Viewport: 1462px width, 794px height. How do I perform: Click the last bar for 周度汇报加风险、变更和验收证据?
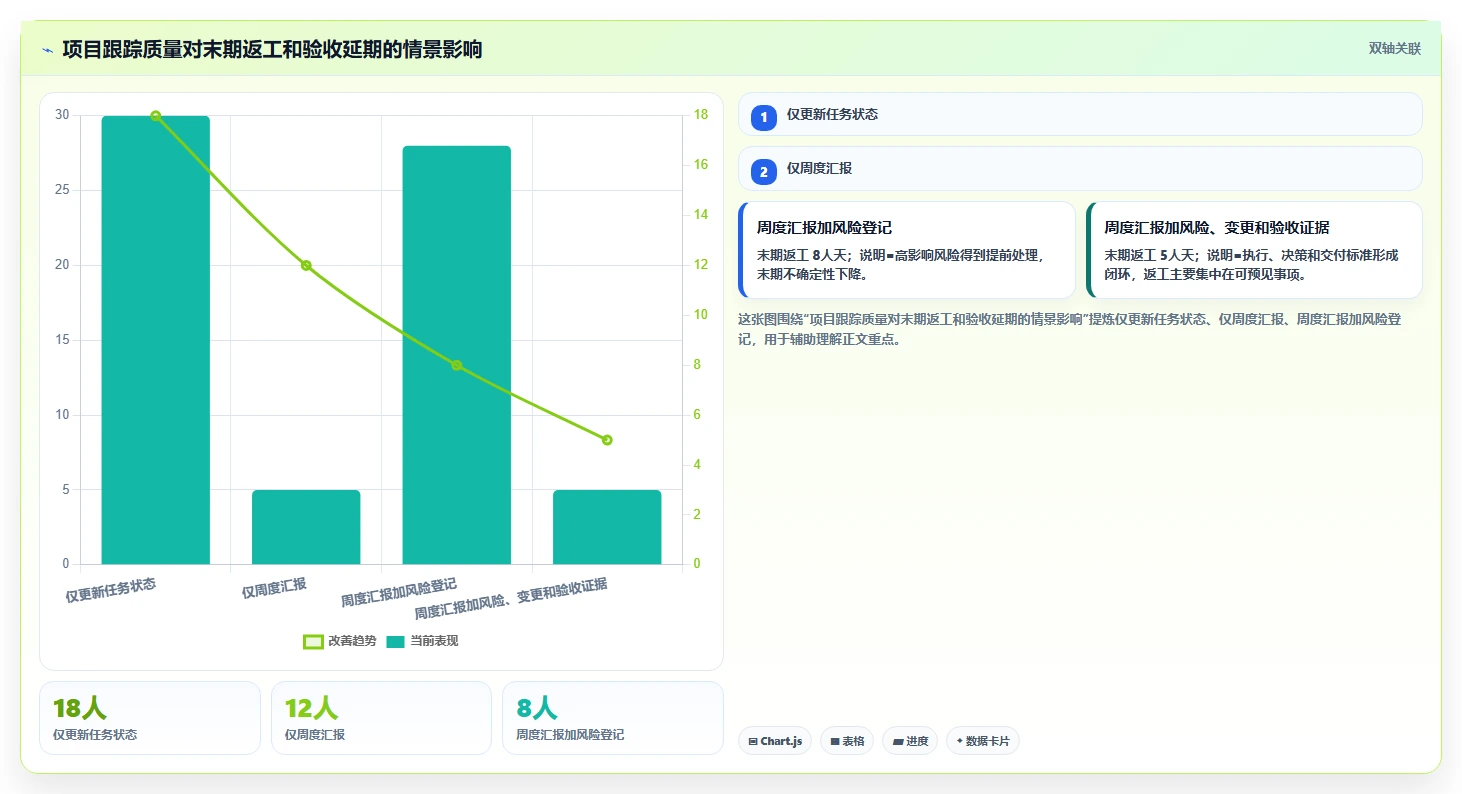(607, 527)
